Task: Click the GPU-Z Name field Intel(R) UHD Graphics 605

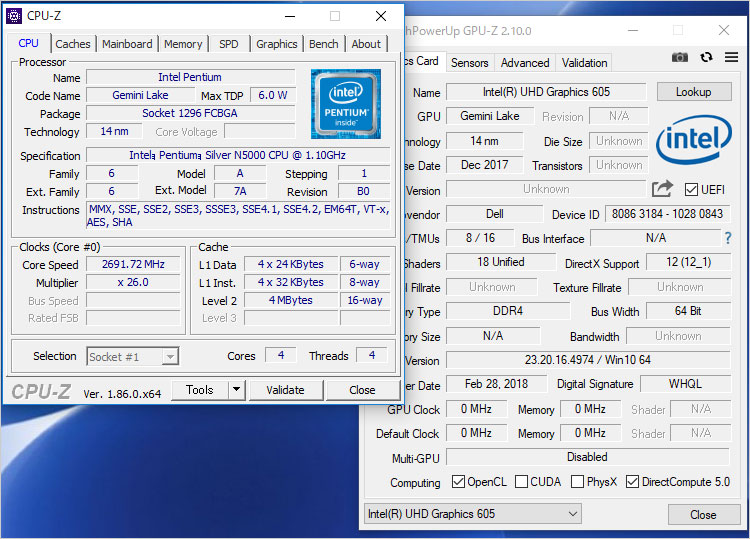Action: pos(546,92)
